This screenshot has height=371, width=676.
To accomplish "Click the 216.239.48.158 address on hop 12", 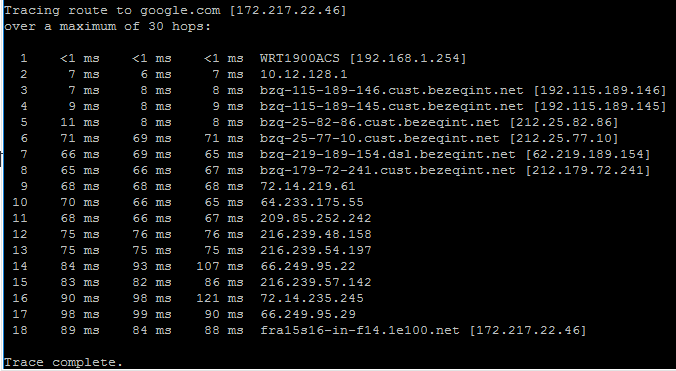I will point(316,234).
